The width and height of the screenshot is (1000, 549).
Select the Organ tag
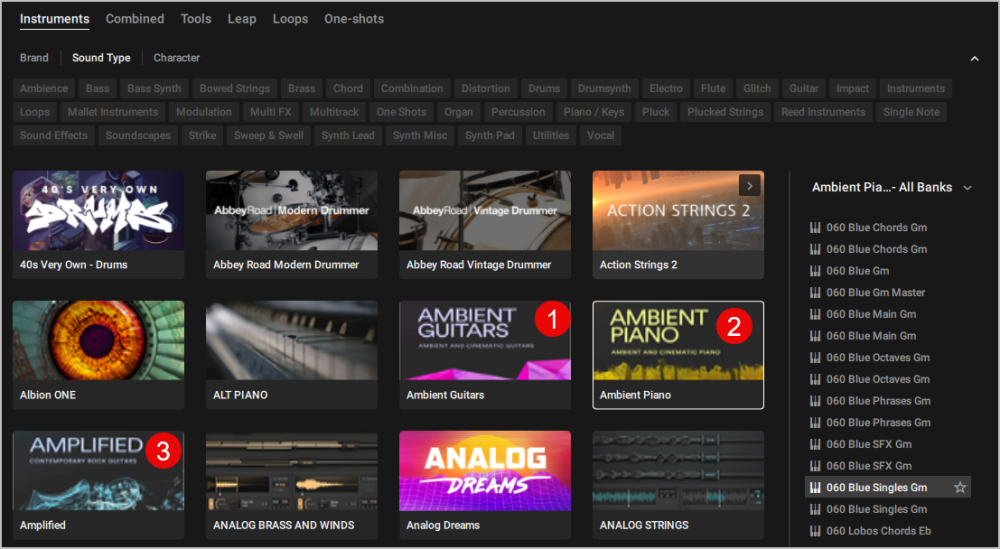(459, 112)
